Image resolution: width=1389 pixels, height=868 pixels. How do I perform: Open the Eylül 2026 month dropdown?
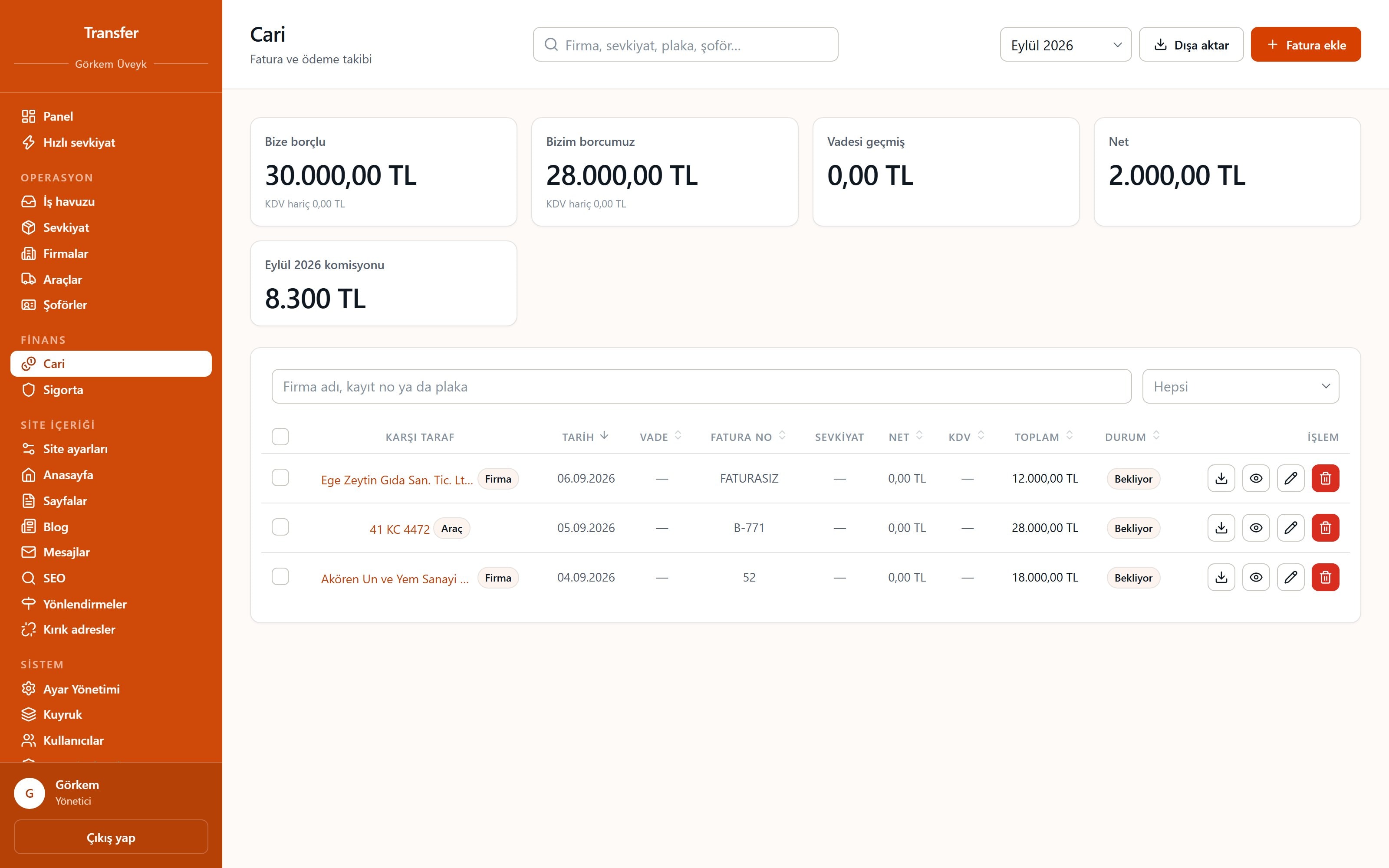pos(1065,45)
